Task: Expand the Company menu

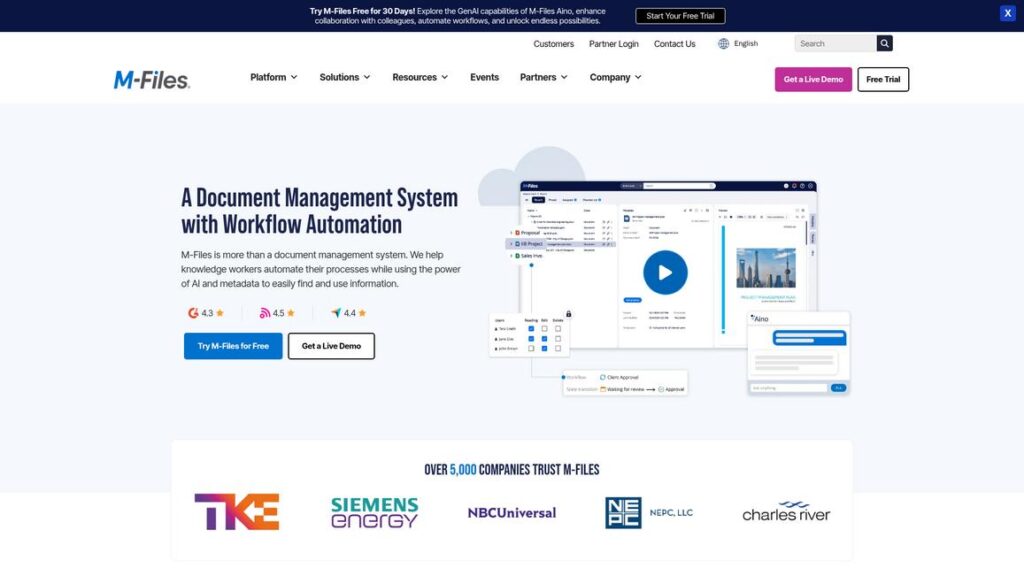Action: tap(615, 77)
